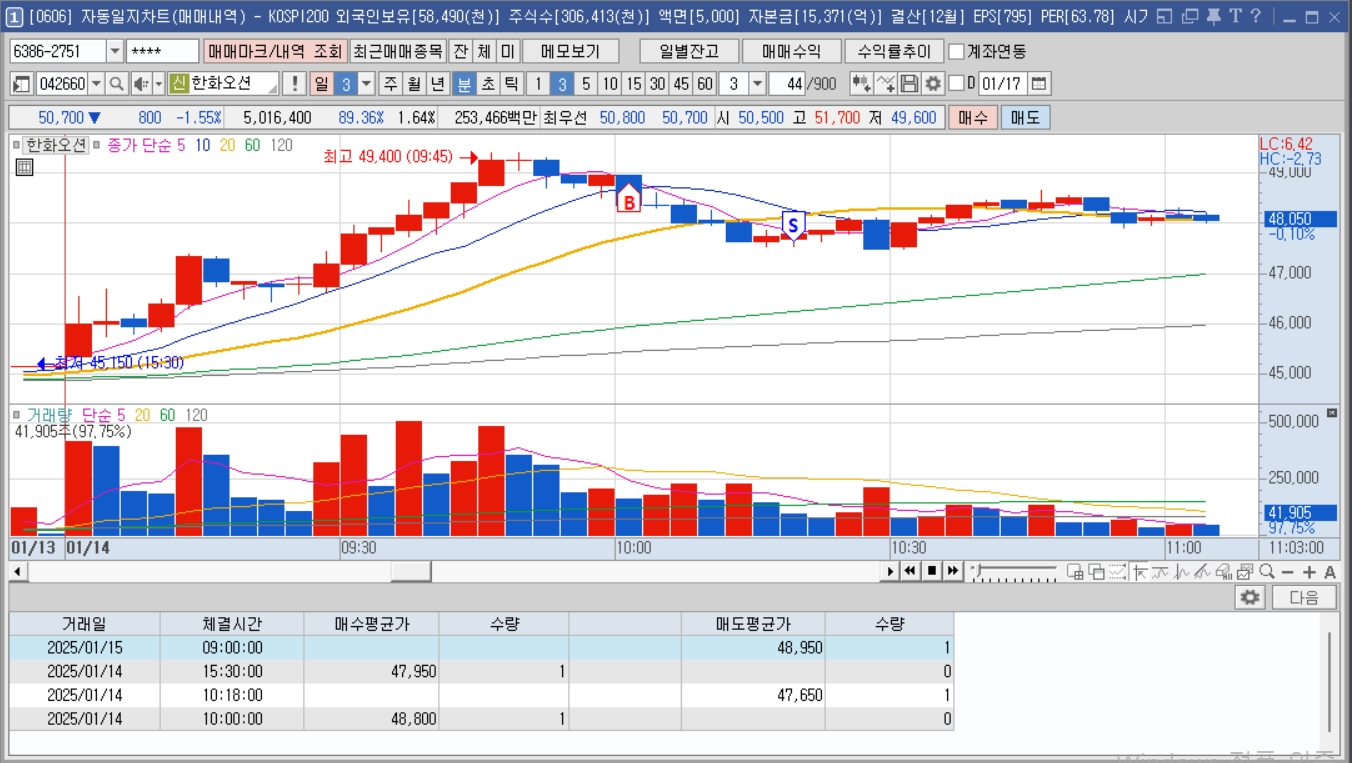
Task: Click the split chart window icon with grid
Action: (x=1076, y=571)
